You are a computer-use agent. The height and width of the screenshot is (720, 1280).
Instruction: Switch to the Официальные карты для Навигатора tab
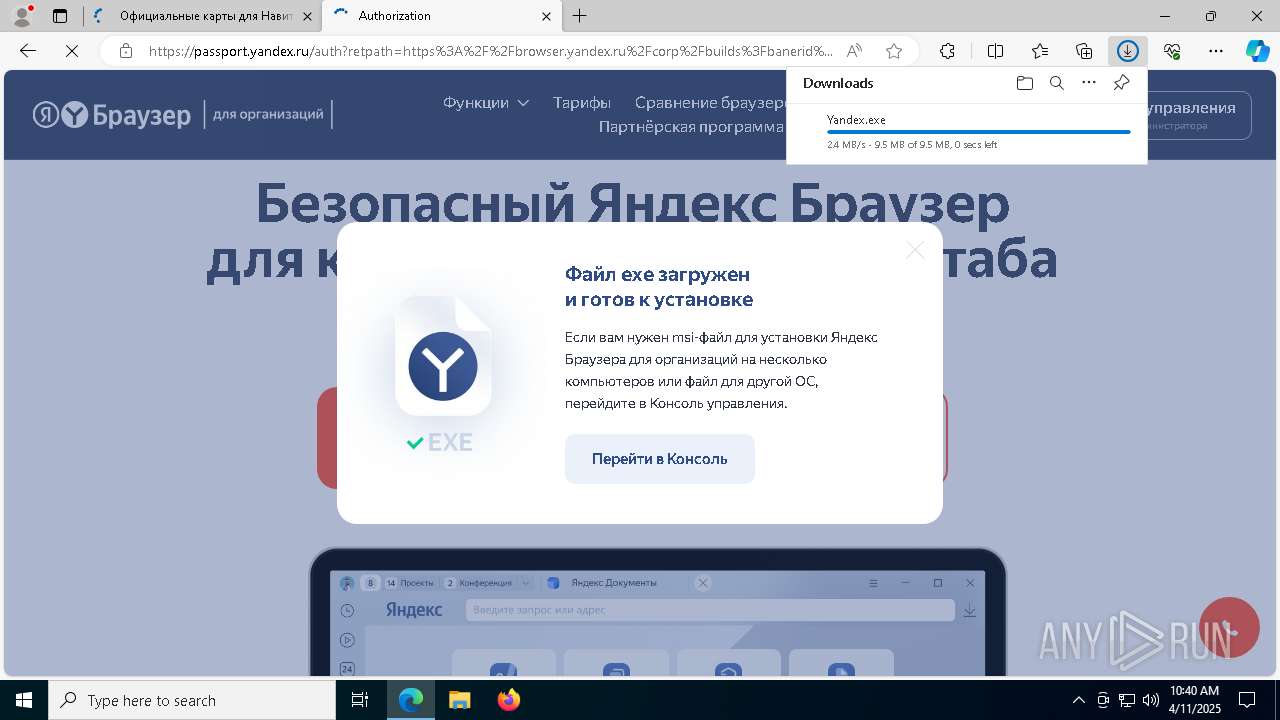[x=202, y=16]
